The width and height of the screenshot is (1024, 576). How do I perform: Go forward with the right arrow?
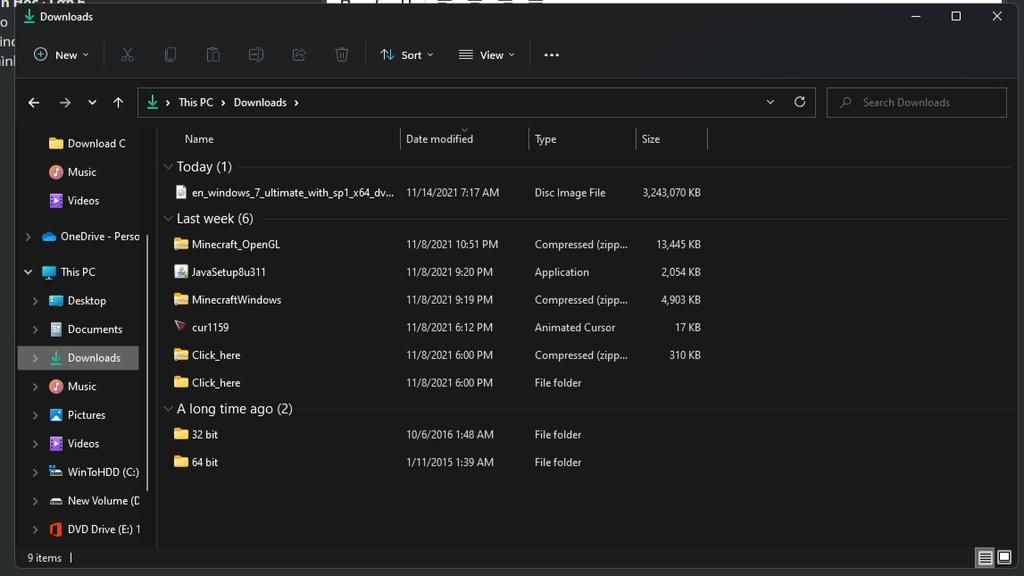(65, 103)
